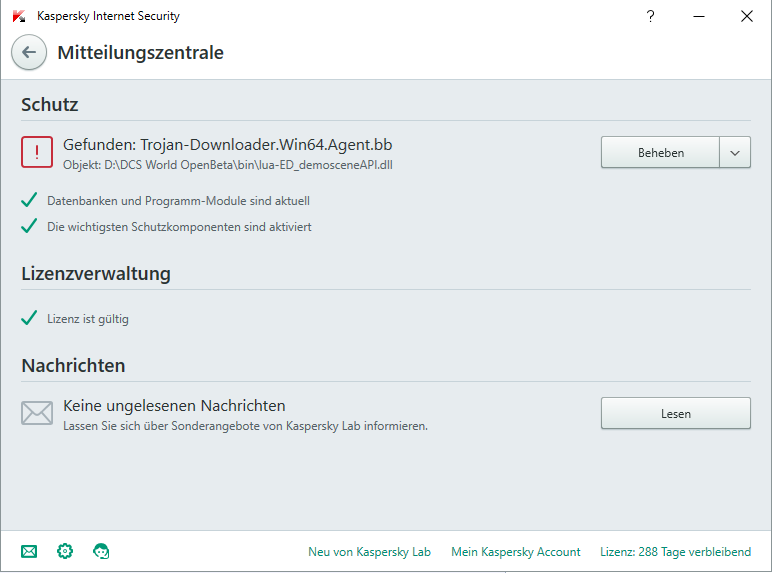Click the red threat warning exclamation icon
This screenshot has width=772, height=573.
37,152
